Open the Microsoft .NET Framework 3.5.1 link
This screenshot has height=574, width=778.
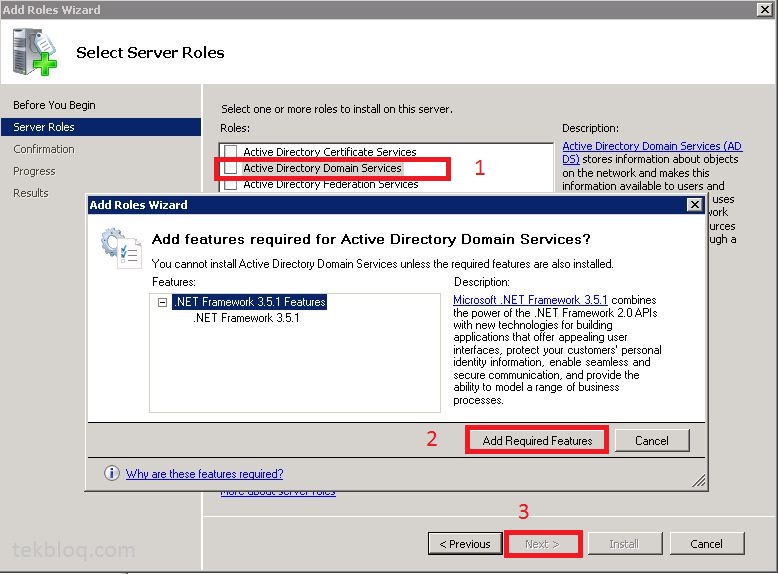pos(530,300)
